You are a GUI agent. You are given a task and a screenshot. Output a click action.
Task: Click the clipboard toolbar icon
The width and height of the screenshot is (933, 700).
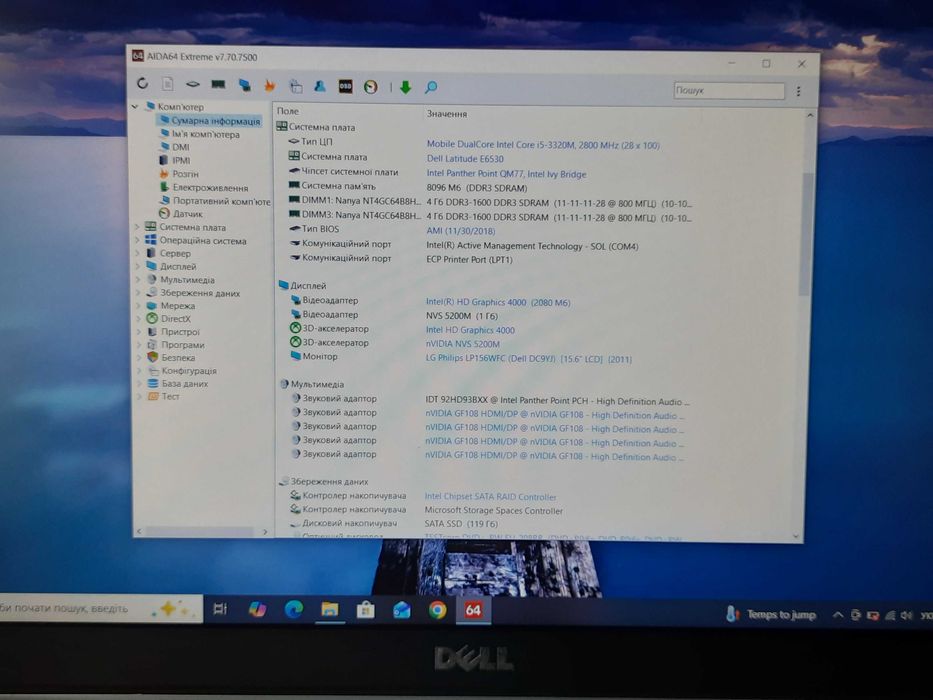click(x=295, y=86)
